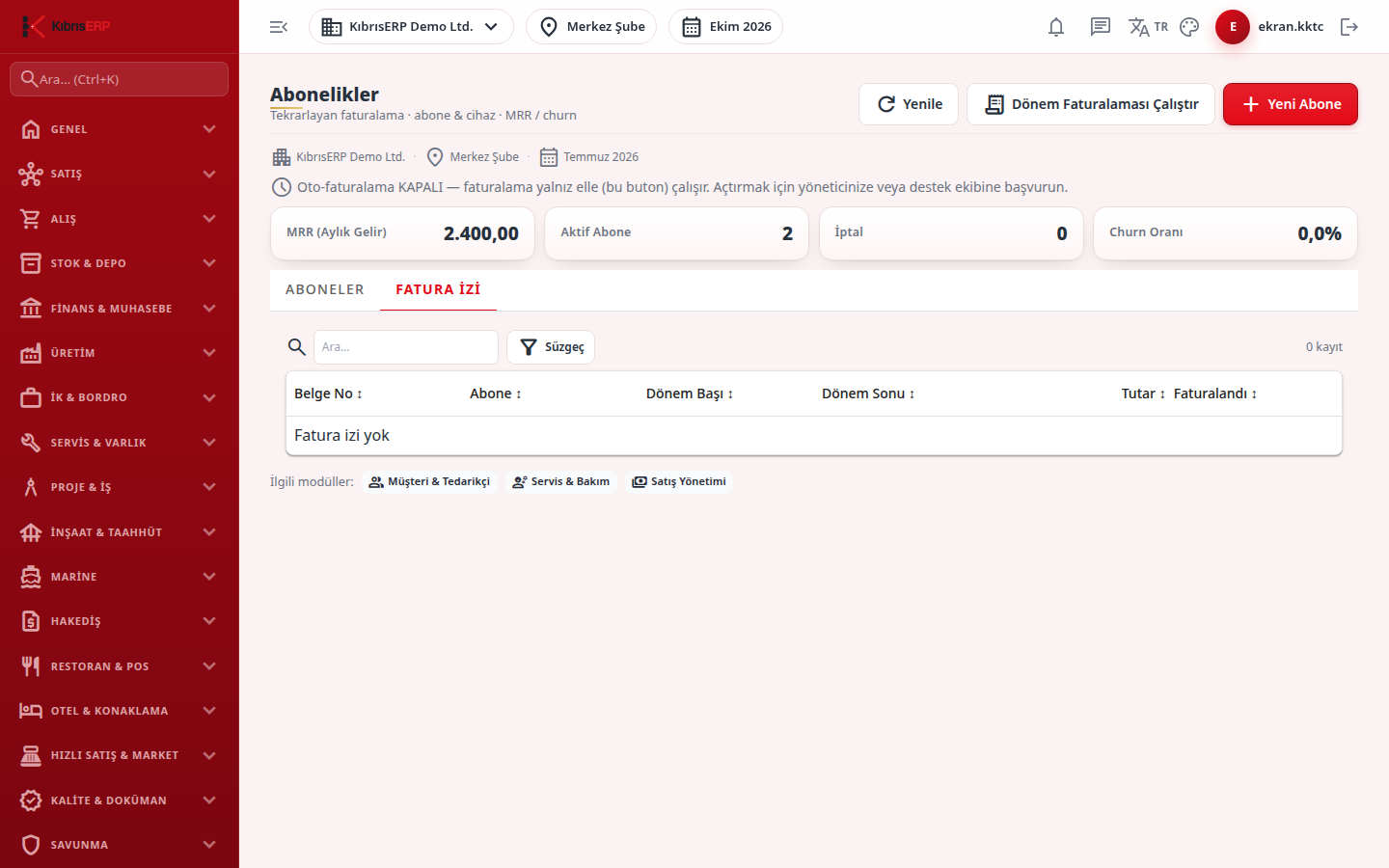Switch to the Aboneler tab

click(325, 289)
